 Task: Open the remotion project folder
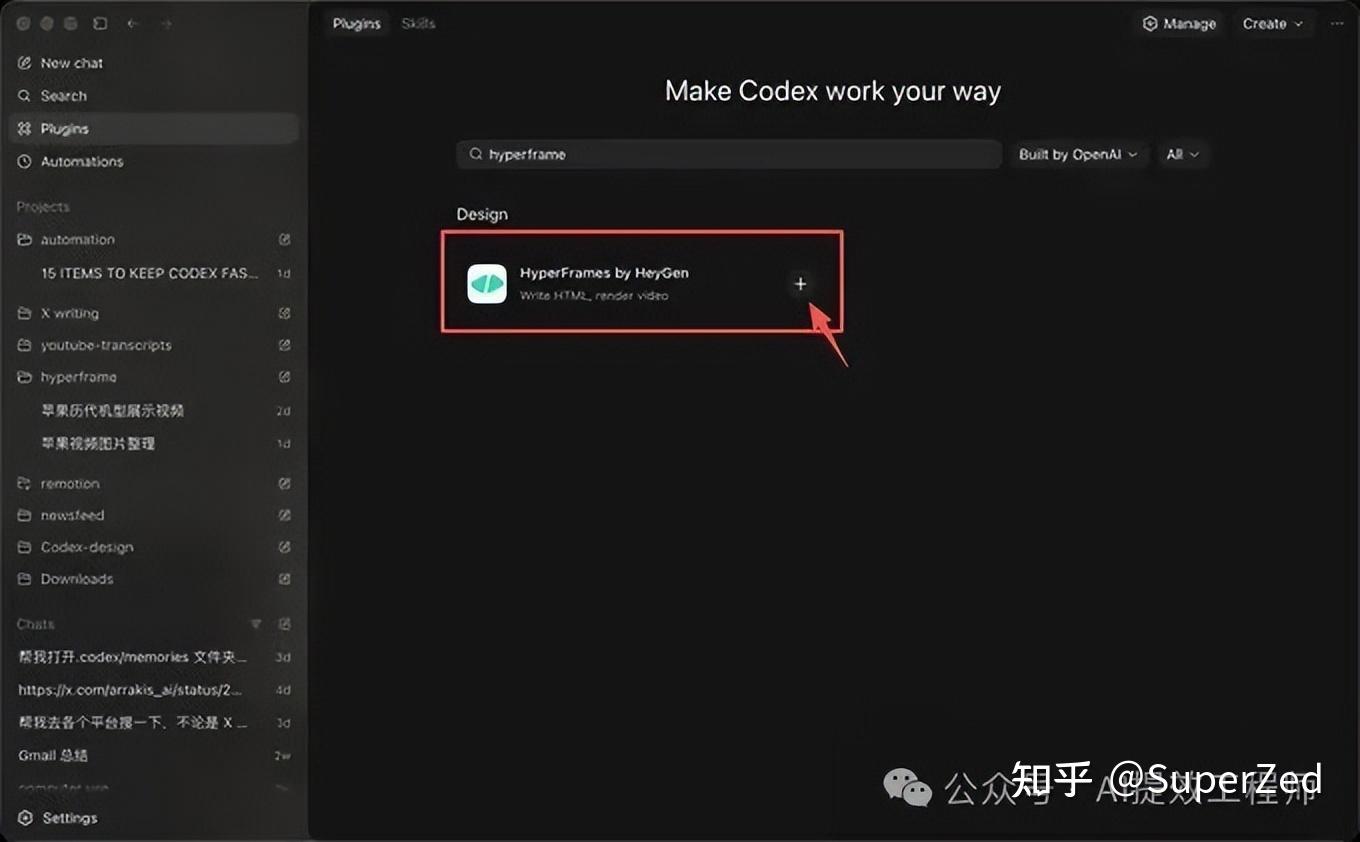pyautogui.click(x=59, y=484)
